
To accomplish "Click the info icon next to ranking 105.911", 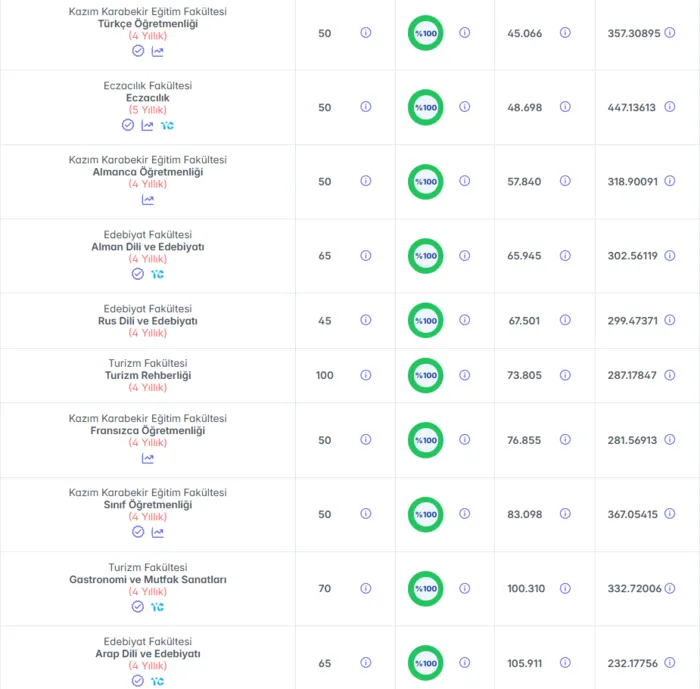I will point(565,663).
